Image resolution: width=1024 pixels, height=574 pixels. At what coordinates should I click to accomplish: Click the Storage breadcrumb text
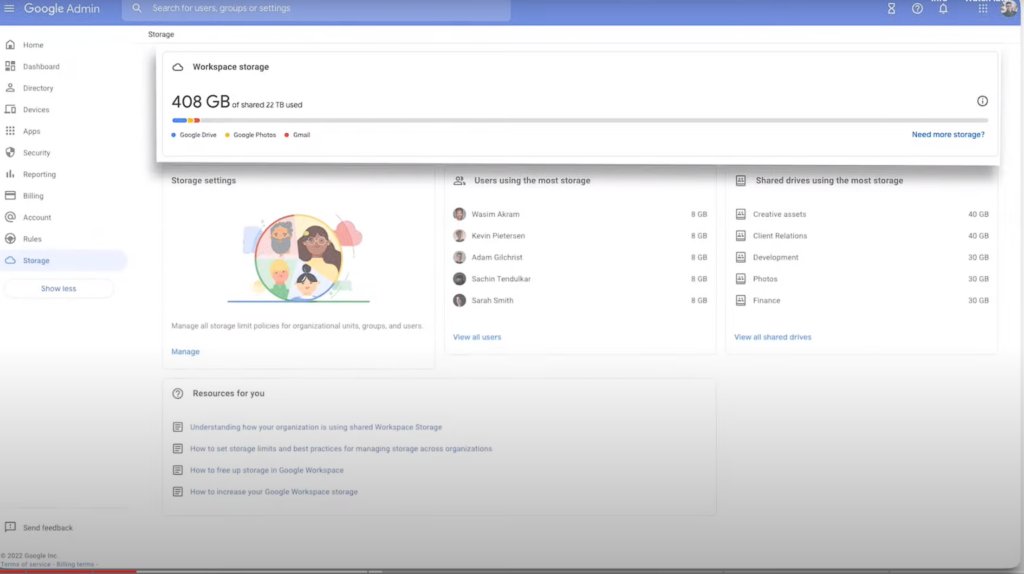(x=161, y=35)
